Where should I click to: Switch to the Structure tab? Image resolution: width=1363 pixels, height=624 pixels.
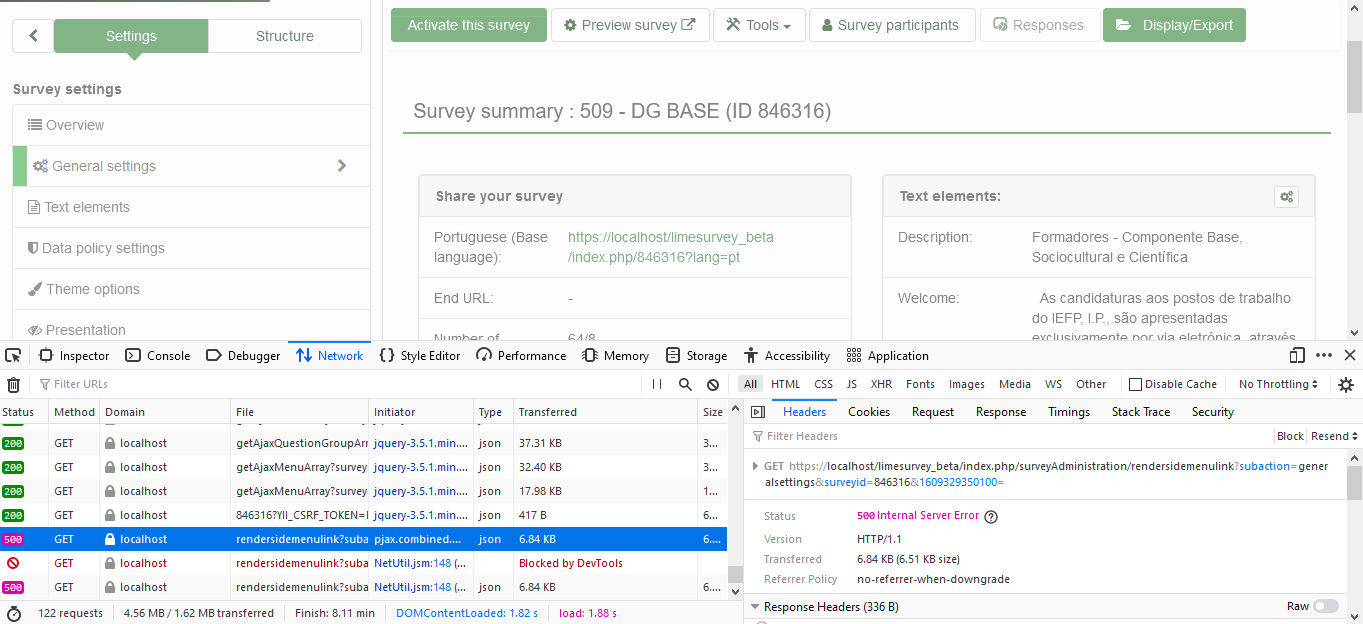point(284,36)
